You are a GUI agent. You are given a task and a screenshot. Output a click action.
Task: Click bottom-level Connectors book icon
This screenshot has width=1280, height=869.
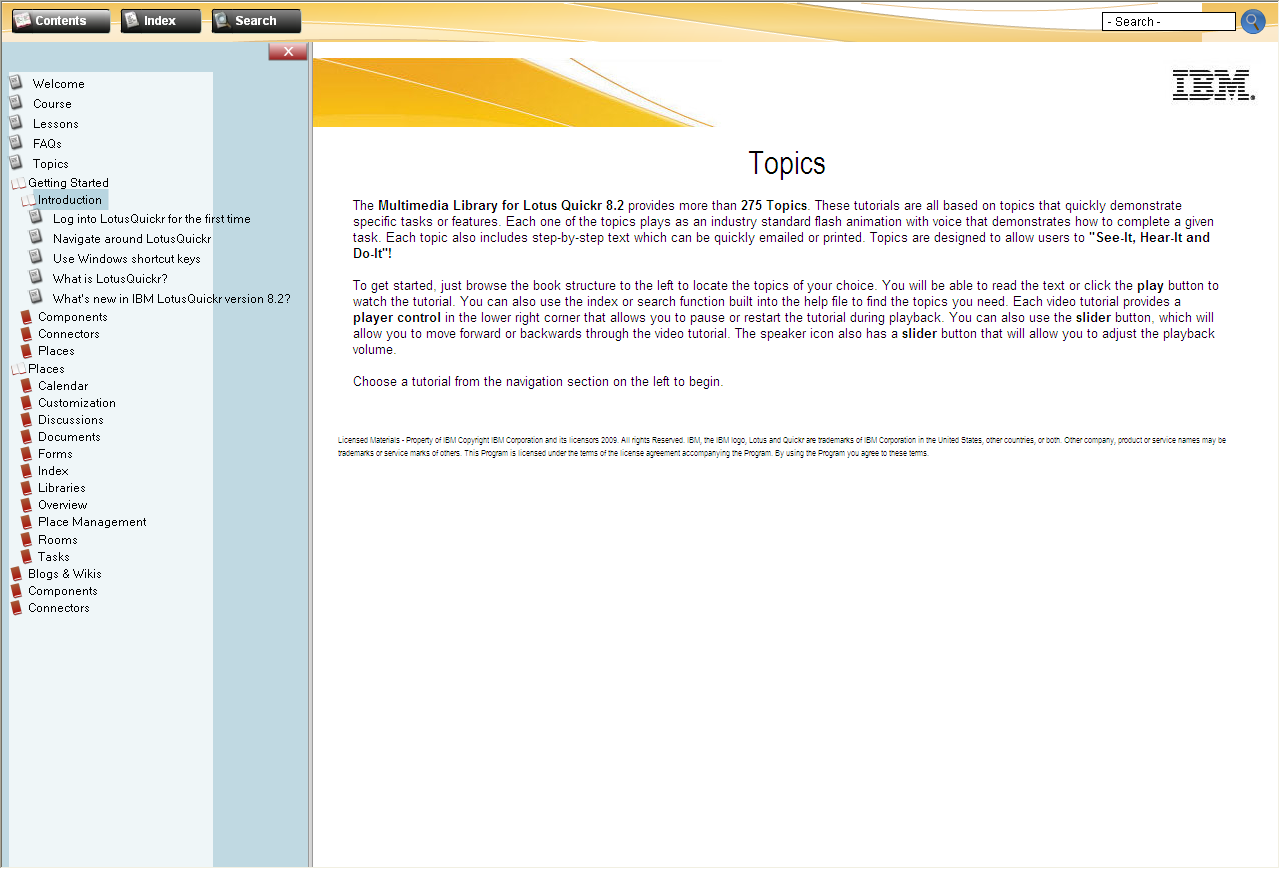pos(17,608)
